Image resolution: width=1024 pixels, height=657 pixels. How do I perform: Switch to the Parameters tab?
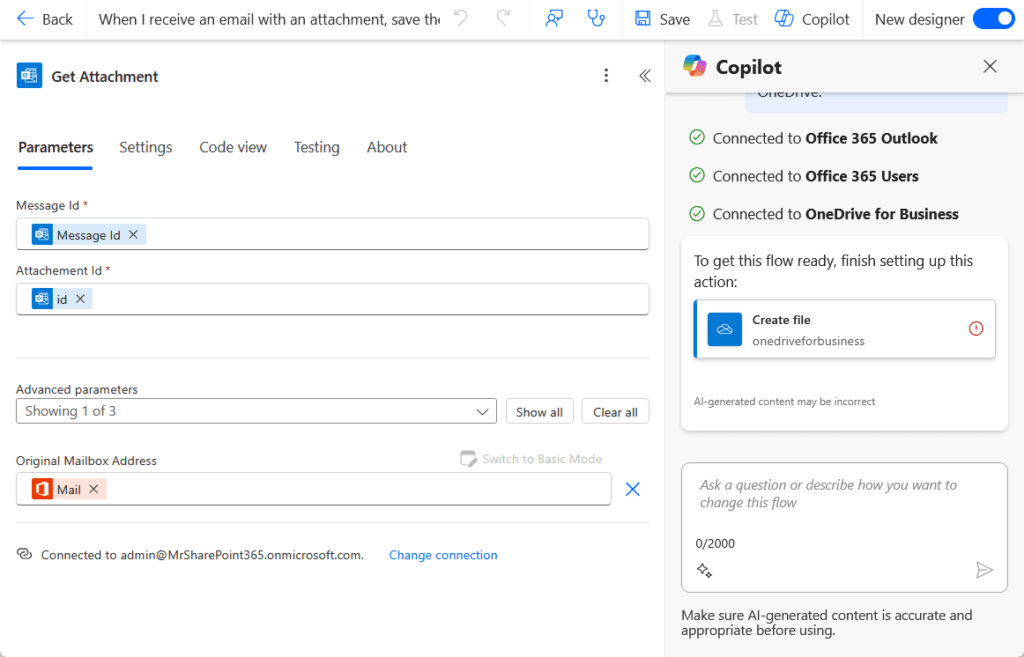tap(56, 147)
